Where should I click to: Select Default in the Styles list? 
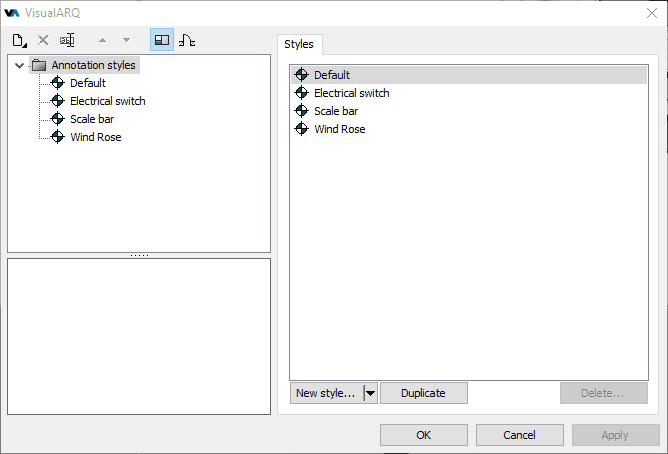click(469, 75)
